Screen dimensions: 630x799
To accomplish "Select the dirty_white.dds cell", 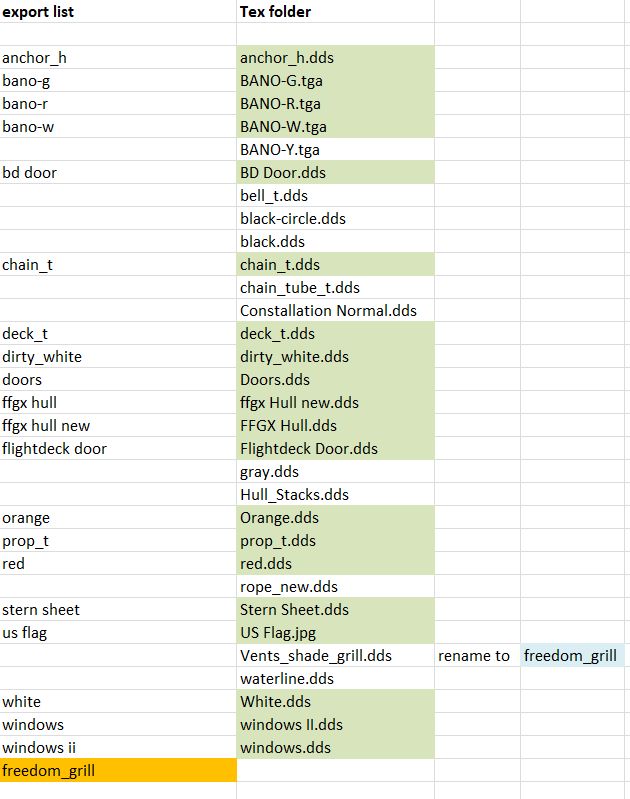I will (x=335, y=356).
